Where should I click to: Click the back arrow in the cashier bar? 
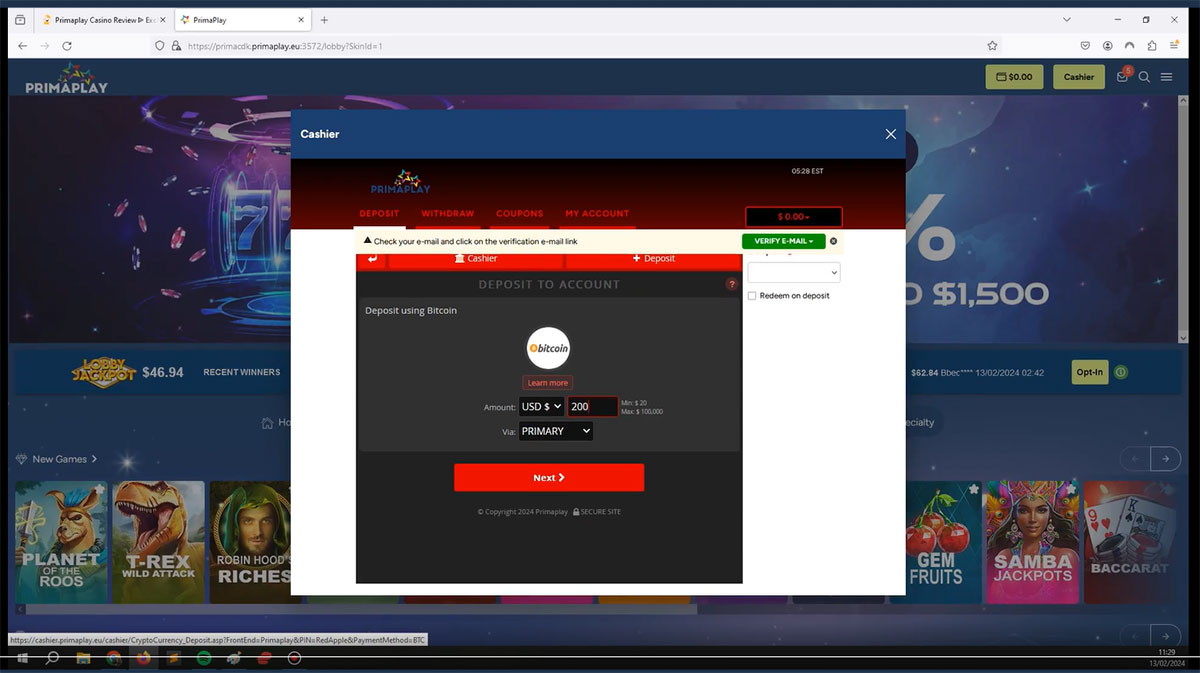click(372, 259)
